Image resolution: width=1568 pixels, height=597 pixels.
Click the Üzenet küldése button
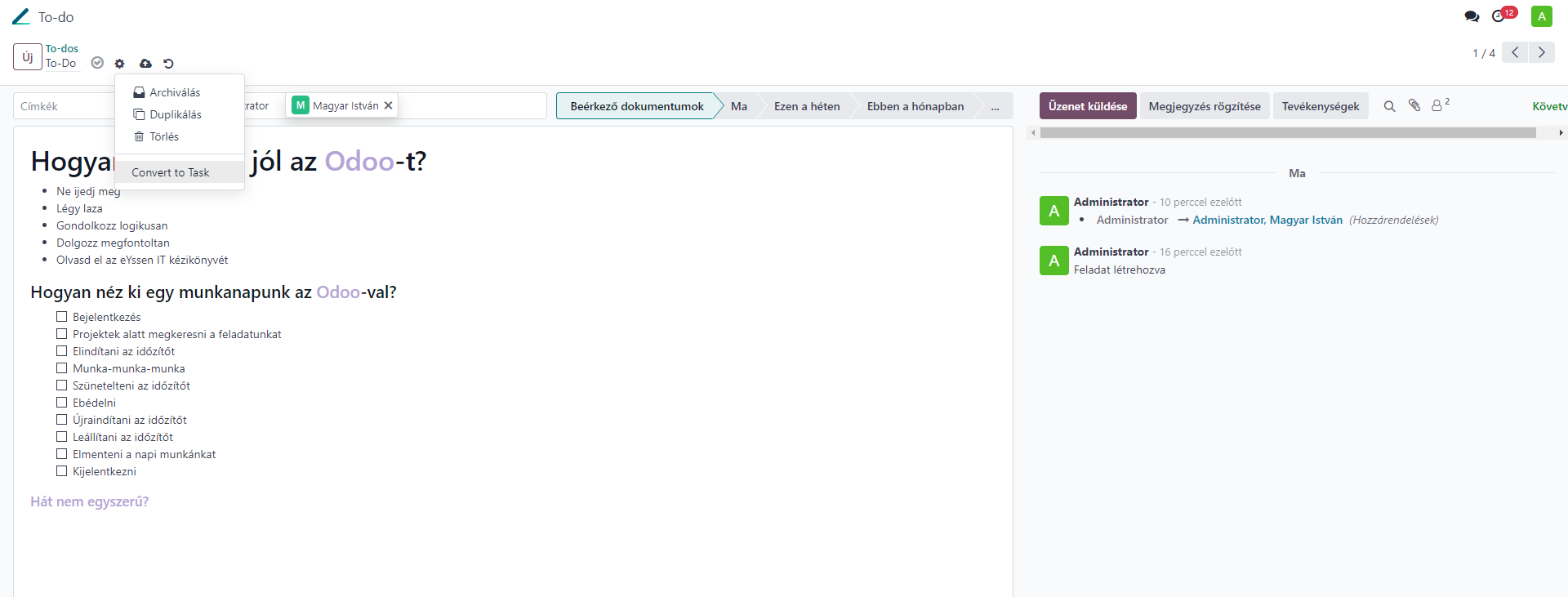1088,106
